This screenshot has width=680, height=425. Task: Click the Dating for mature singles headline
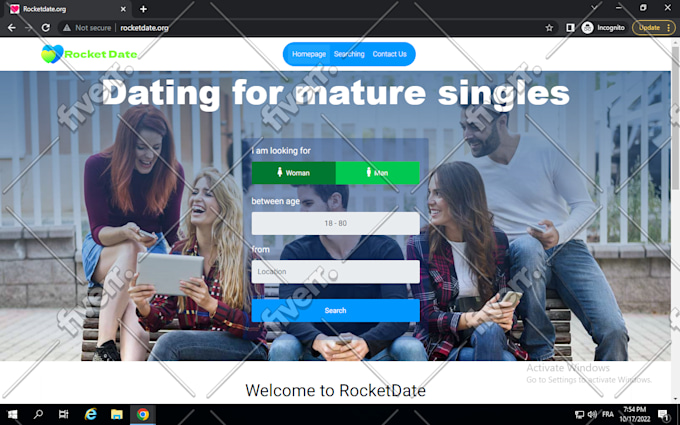[x=335, y=93]
